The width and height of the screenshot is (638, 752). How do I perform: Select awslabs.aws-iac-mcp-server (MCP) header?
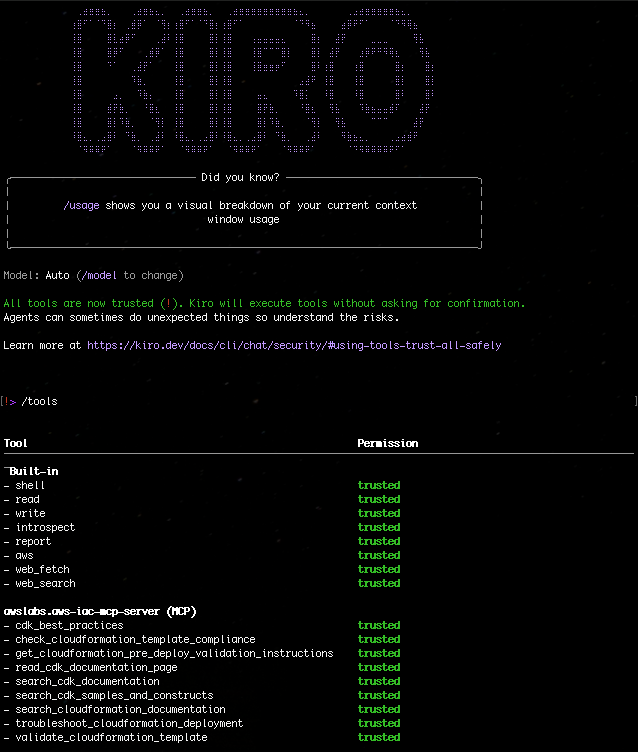click(x=100, y=611)
